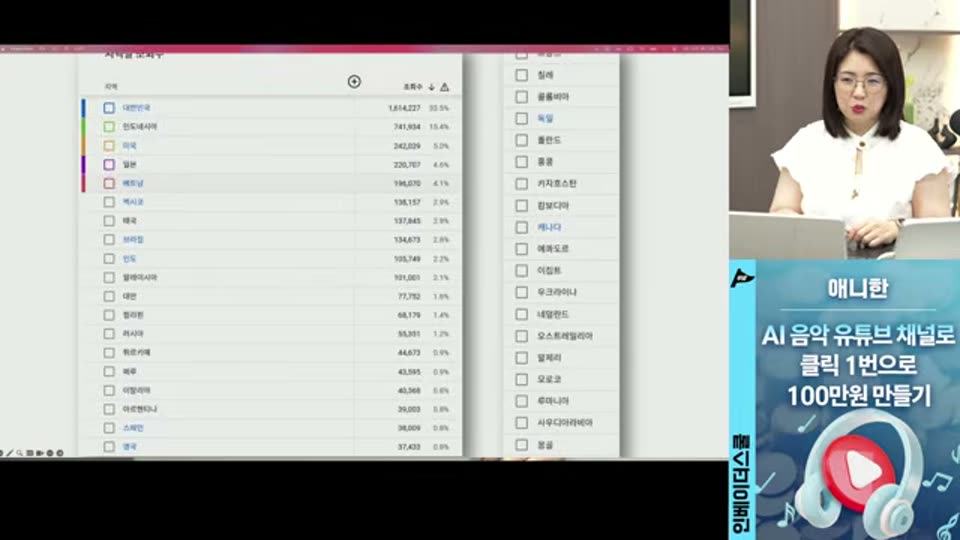Open the 대한민국 country link
The height and width of the screenshot is (540, 960).
[x=136, y=108]
